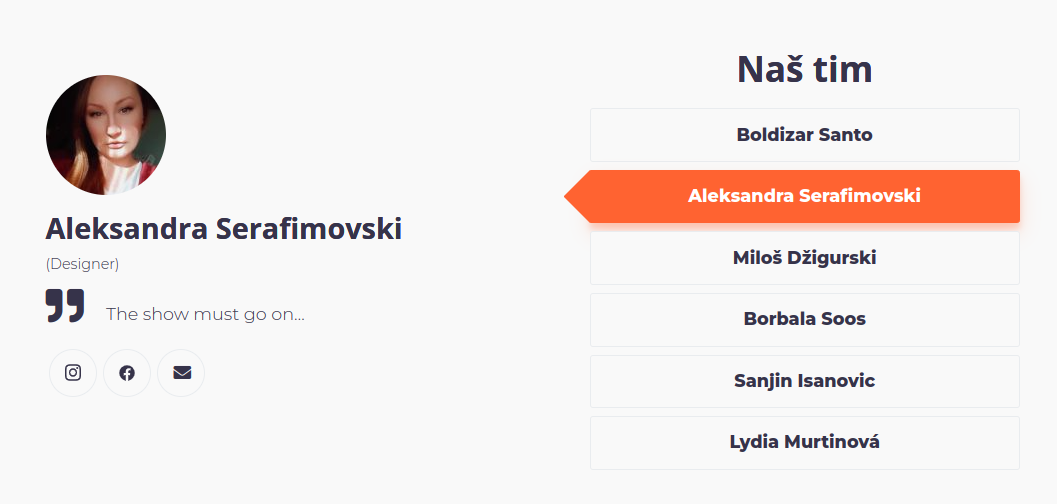Switch to Miloš Džigurski's profile tab
This screenshot has width=1057, height=504.
tap(804, 258)
